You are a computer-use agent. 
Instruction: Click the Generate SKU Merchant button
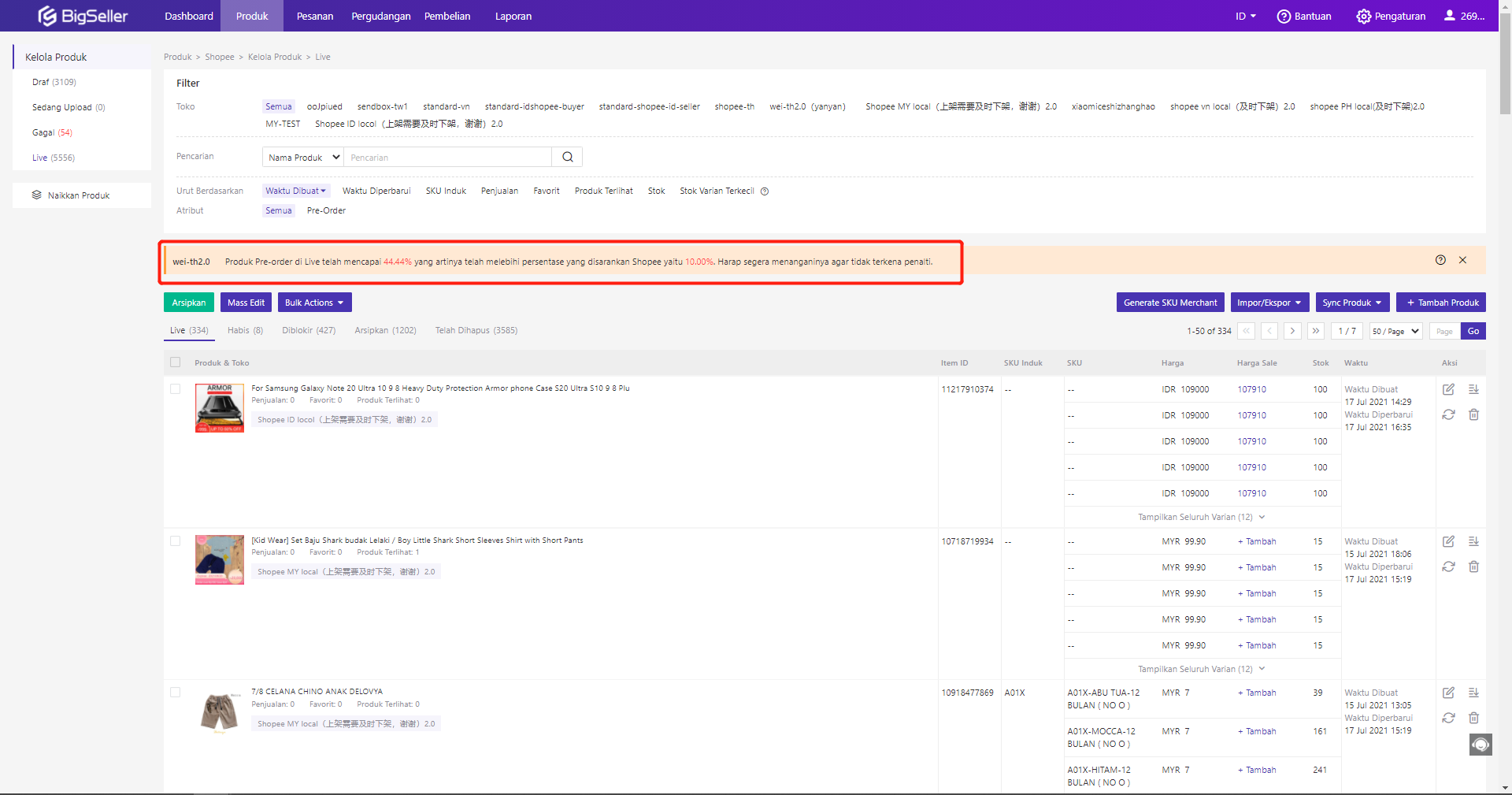pos(1169,303)
